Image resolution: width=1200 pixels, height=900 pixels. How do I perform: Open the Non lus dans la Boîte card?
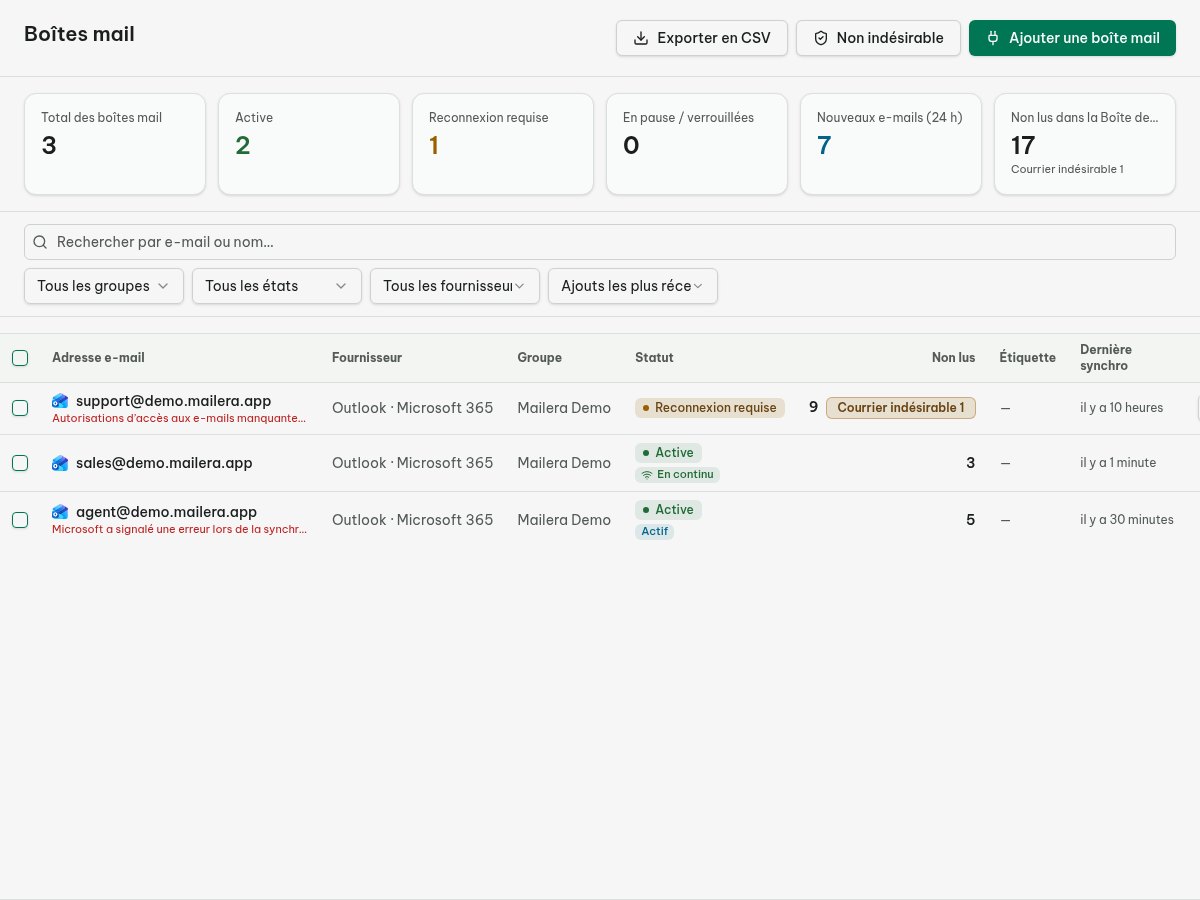1085,144
